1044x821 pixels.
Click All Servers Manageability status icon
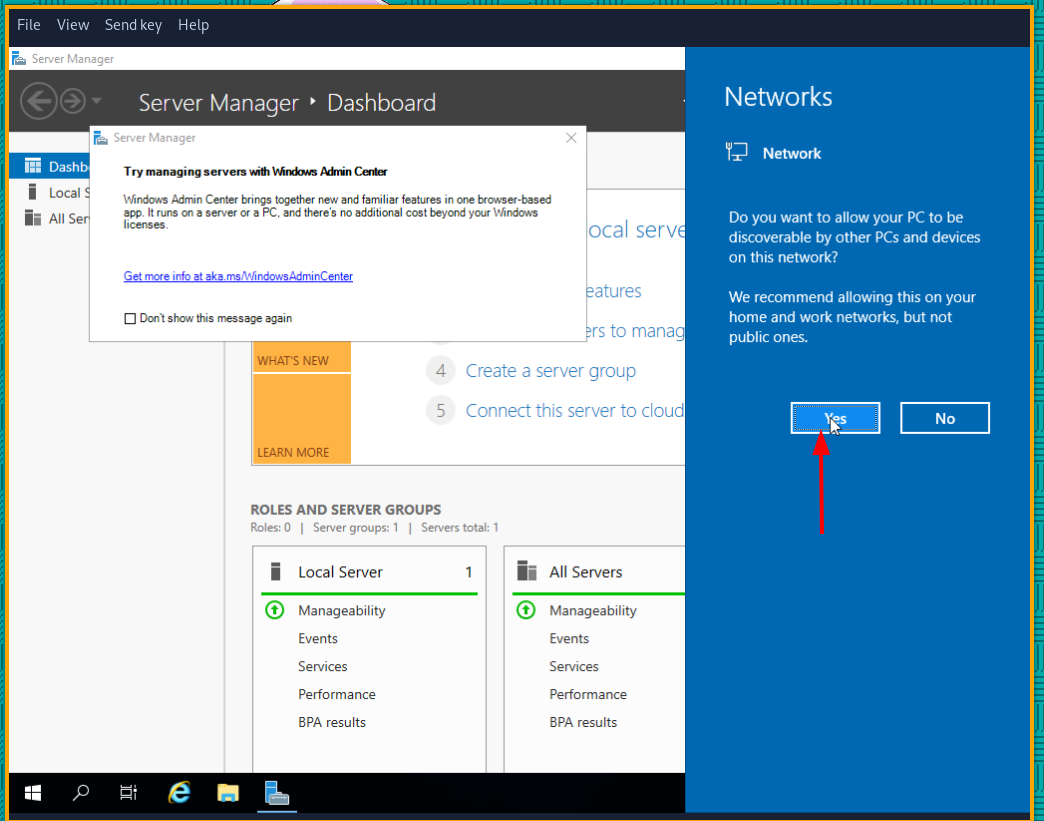[x=526, y=610]
